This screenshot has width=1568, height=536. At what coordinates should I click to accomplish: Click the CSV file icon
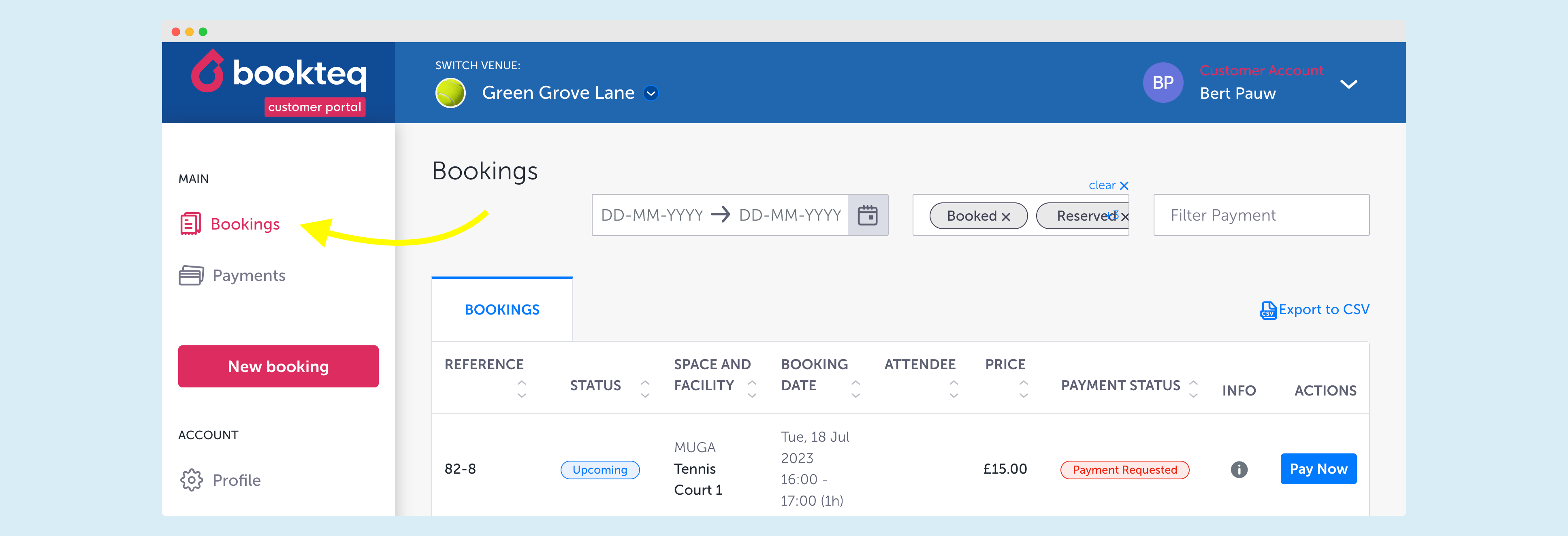click(x=1268, y=310)
